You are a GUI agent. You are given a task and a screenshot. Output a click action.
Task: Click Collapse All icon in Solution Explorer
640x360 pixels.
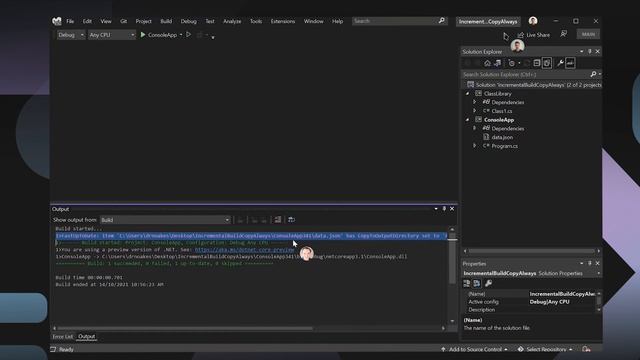point(537,63)
